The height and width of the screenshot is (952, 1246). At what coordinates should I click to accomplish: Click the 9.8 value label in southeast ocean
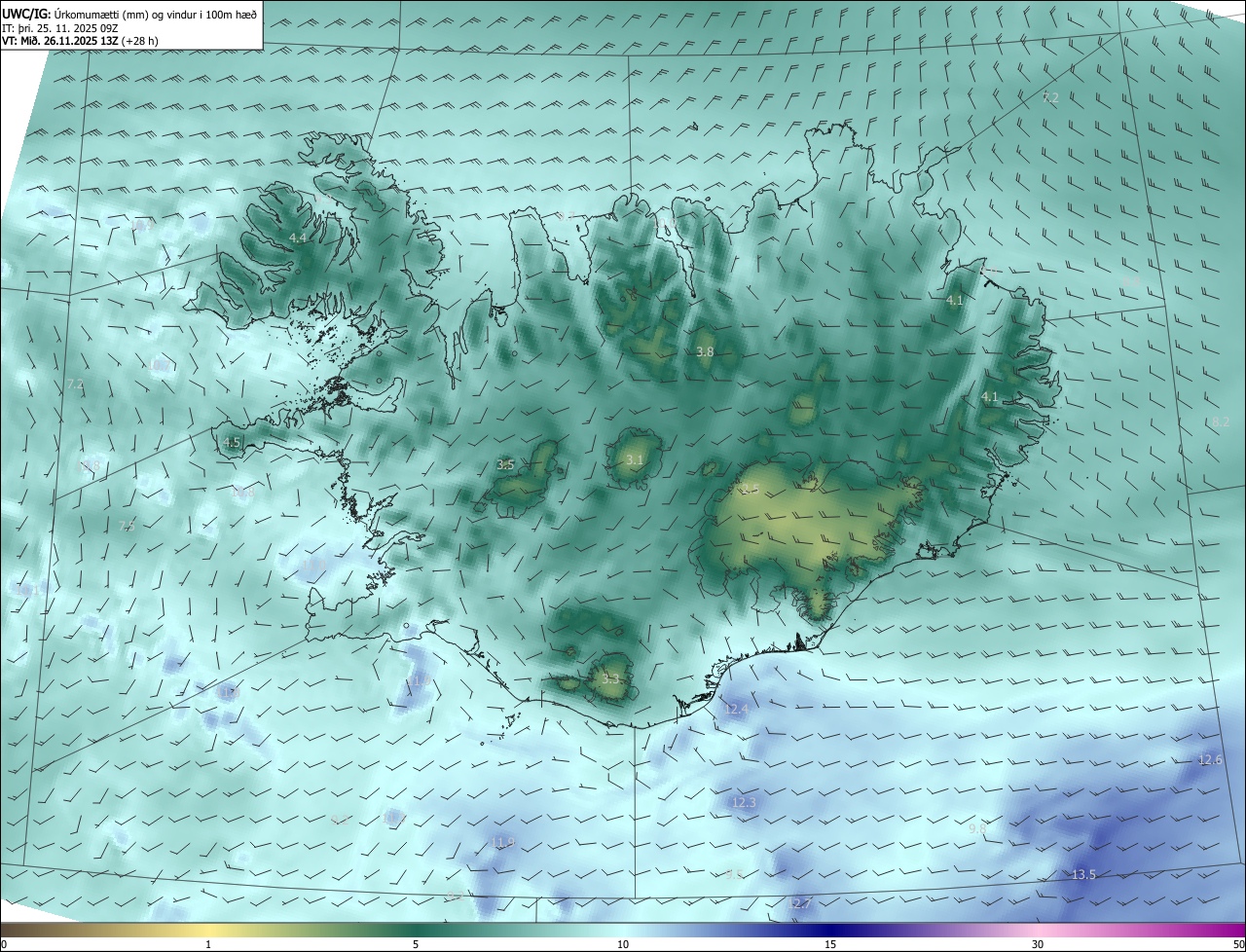pyautogui.click(x=978, y=828)
